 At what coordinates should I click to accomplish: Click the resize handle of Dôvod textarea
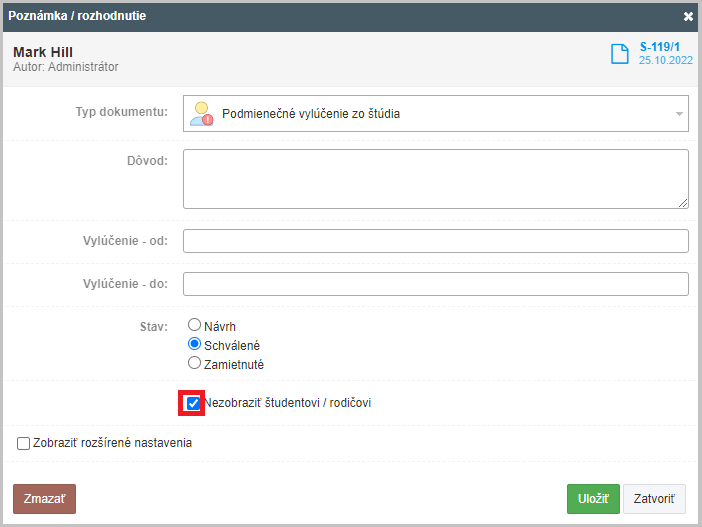(x=683, y=203)
